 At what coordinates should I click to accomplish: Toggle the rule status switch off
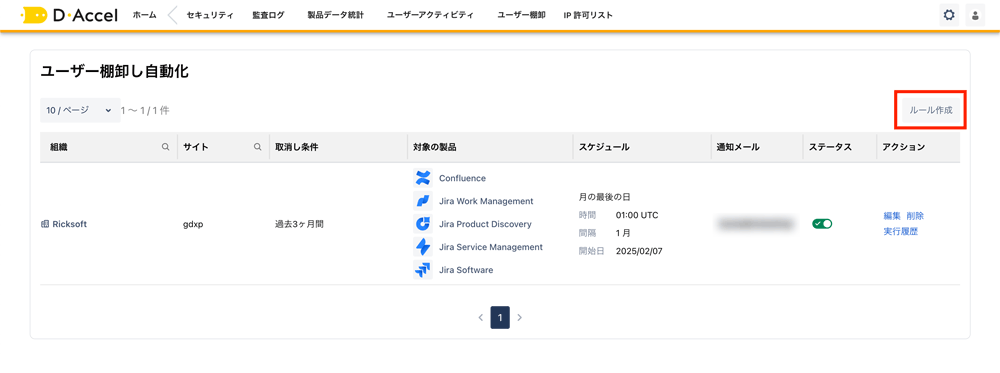pos(822,224)
